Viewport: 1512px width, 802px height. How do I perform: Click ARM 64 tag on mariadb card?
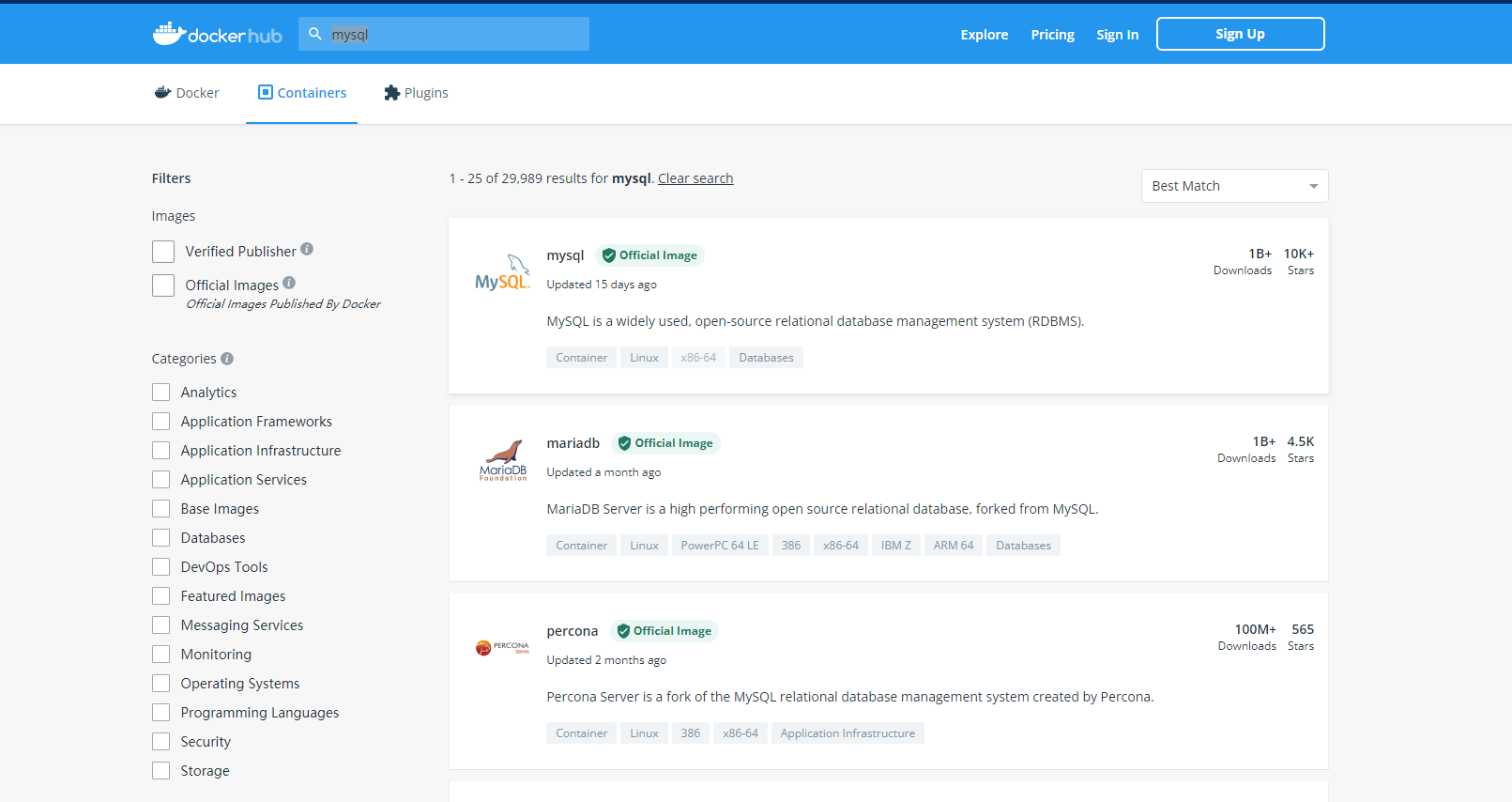coord(954,546)
